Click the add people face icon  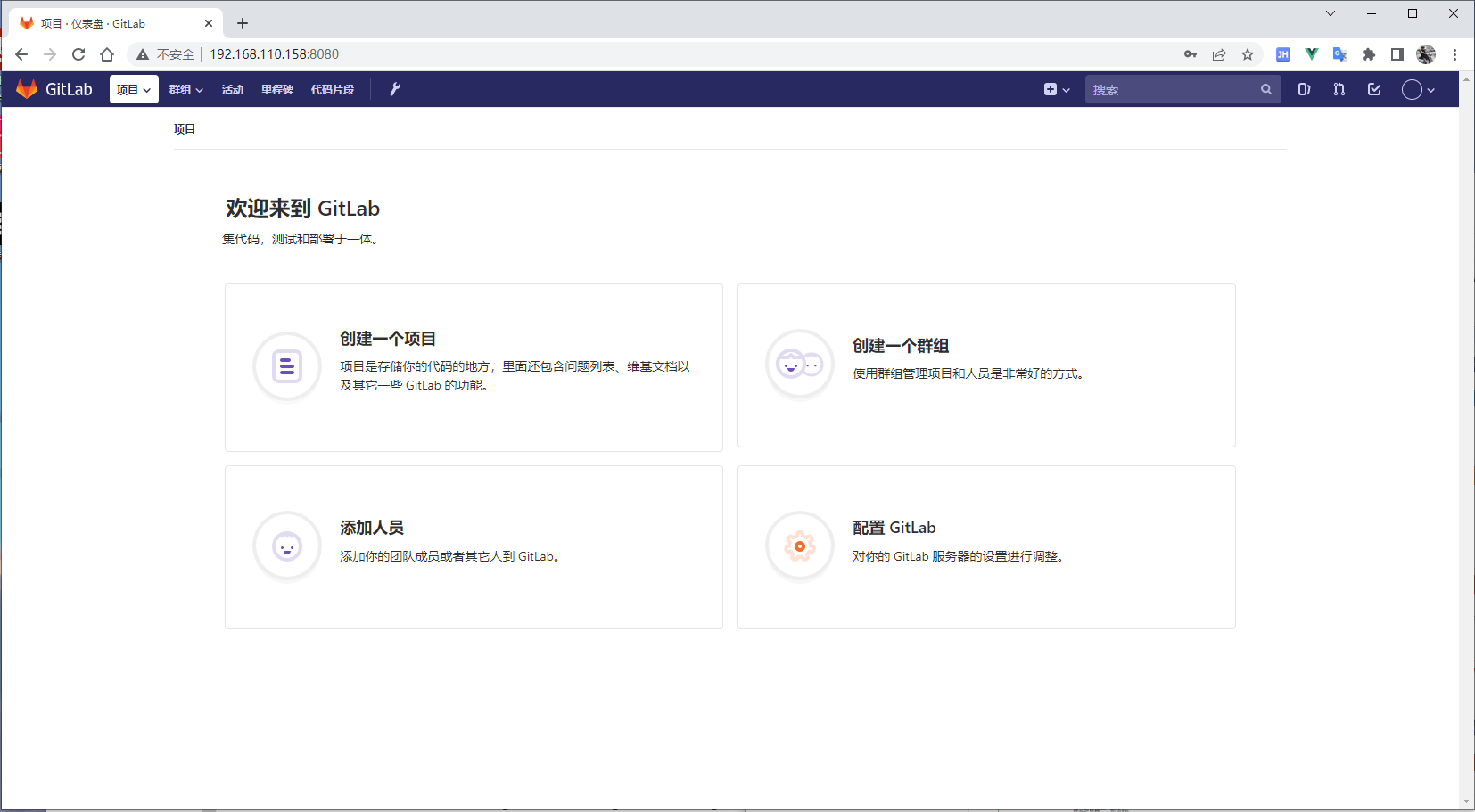coord(287,546)
